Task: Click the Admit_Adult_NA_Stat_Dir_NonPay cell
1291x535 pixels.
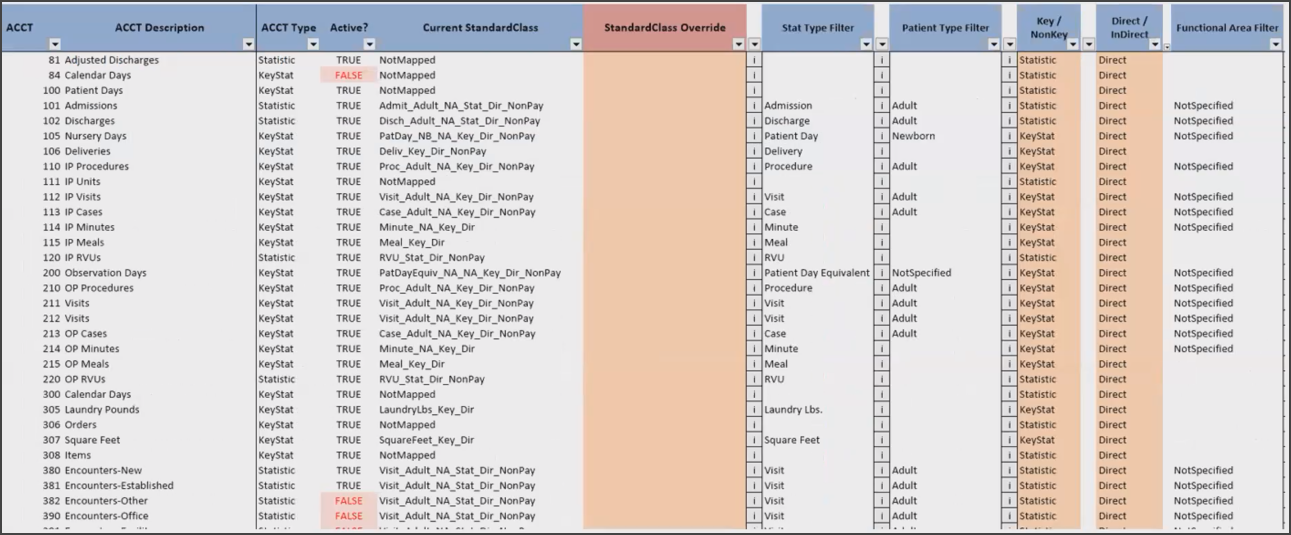Action: pos(480,105)
